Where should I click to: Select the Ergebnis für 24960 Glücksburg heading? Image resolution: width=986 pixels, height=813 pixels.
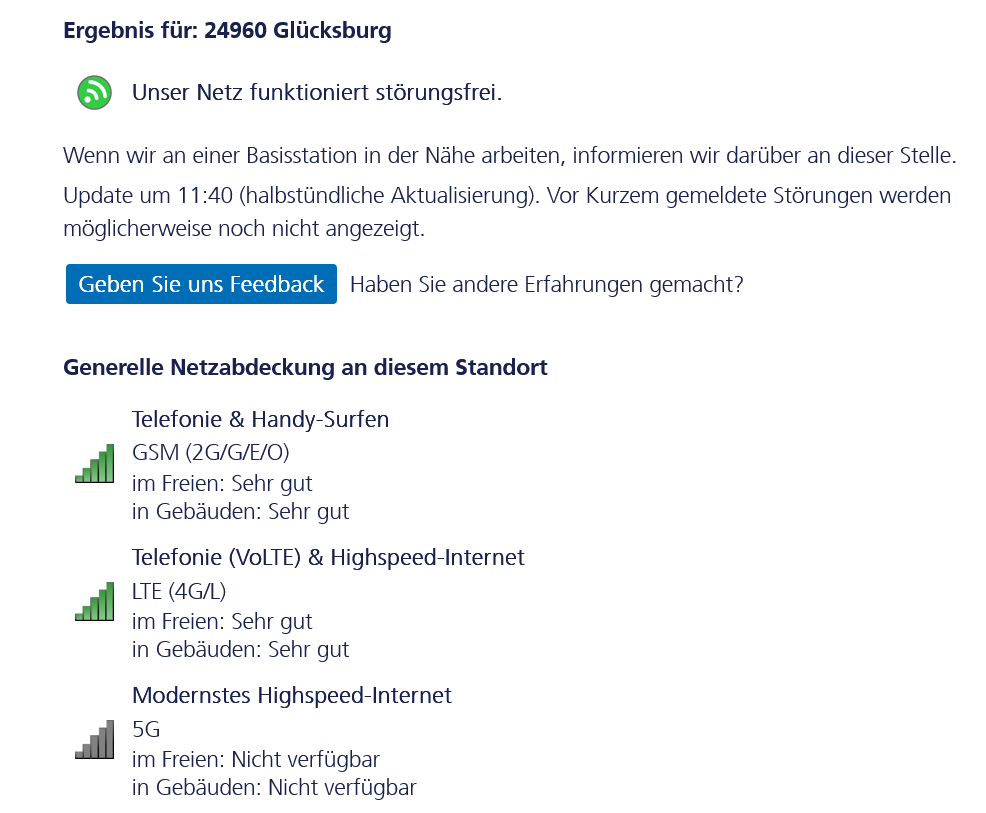(227, 30)
